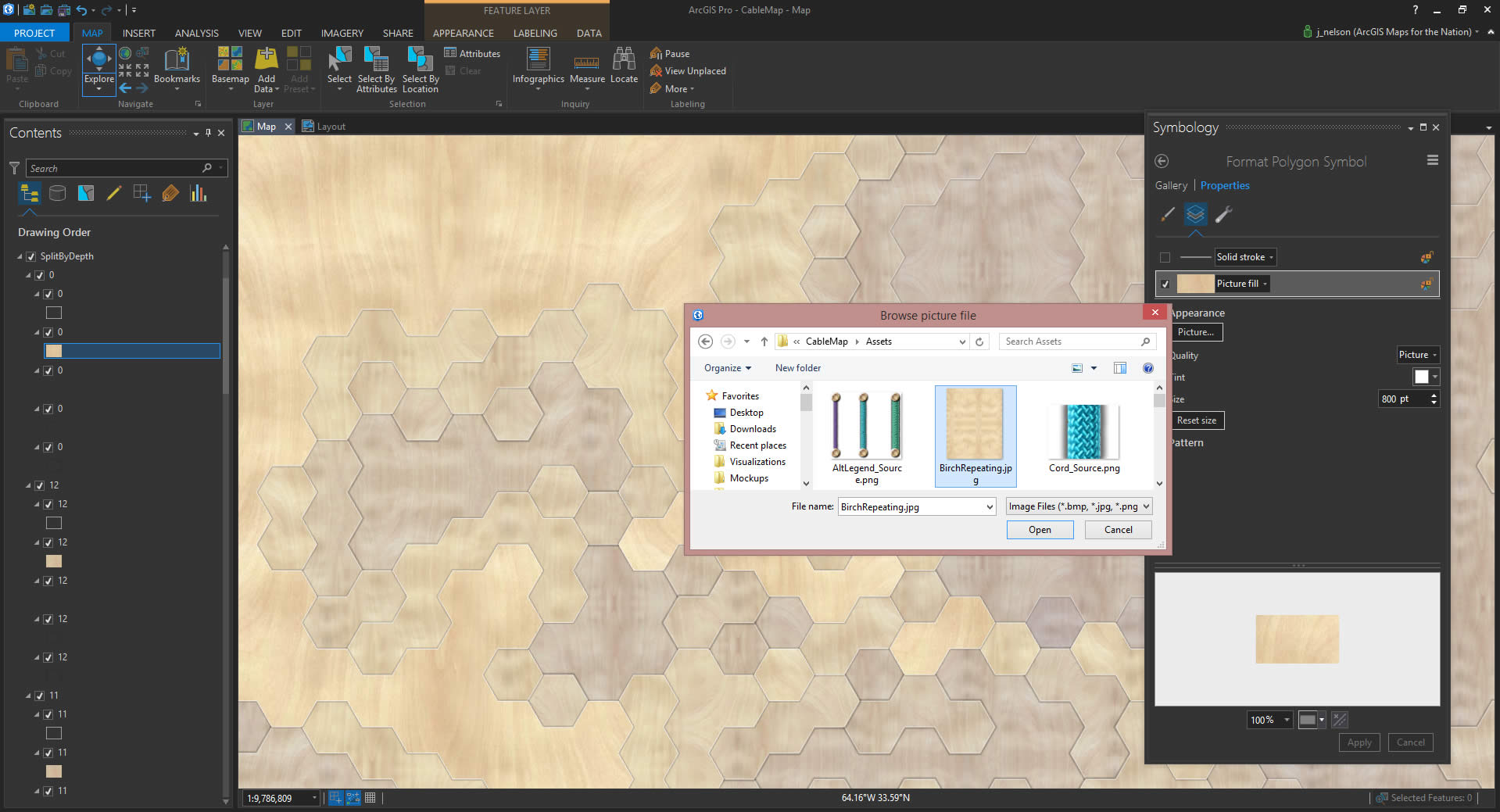The height and width of the screenshot is (812, 1500).
Task: Uncheck the Picture fill layer checkbox
Action: pyautogui.click(x=1165, y=284)
